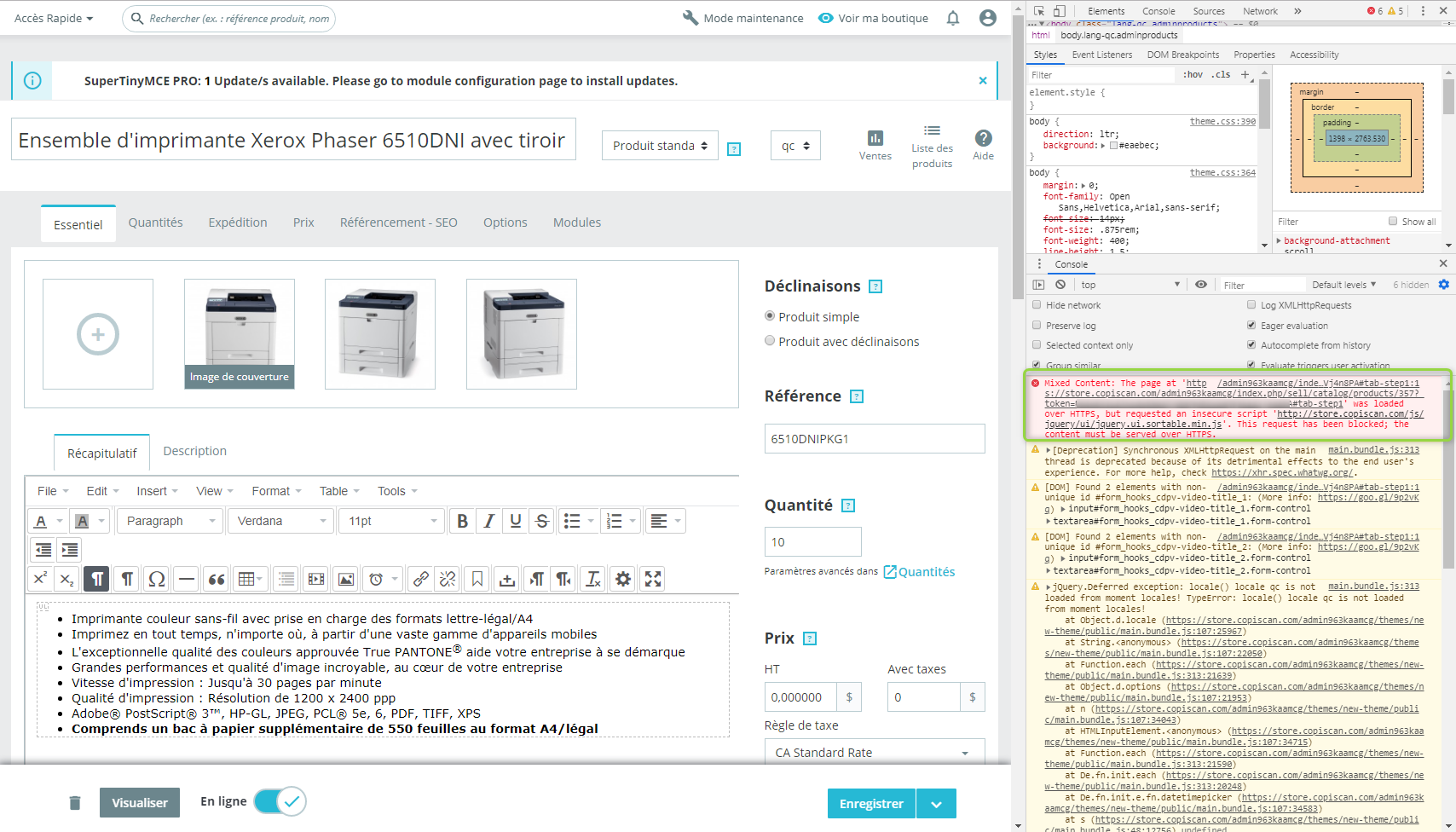Click the Visualiser button
1456x832 pixels.
tap(139, 801)
